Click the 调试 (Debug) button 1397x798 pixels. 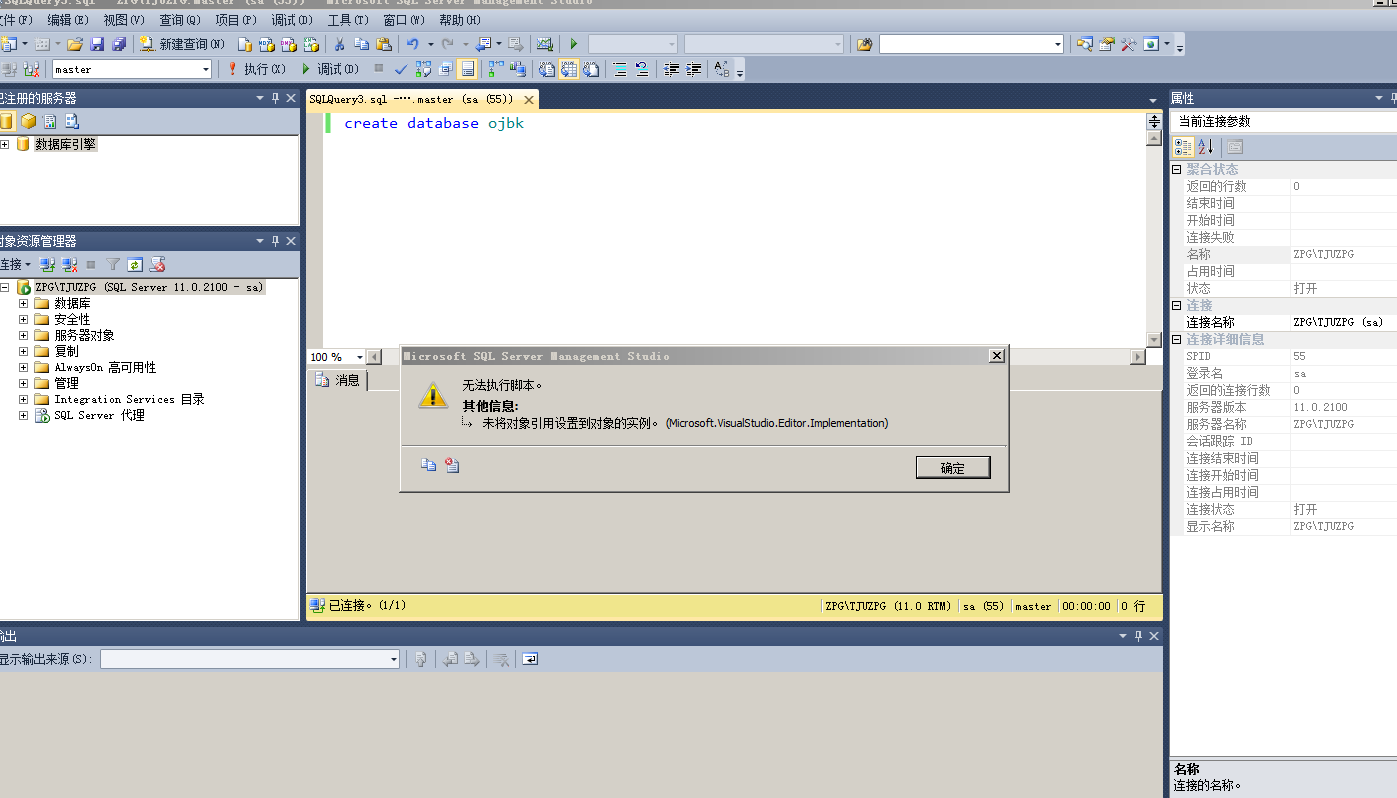pyautogui.click(x=330, y=69)
